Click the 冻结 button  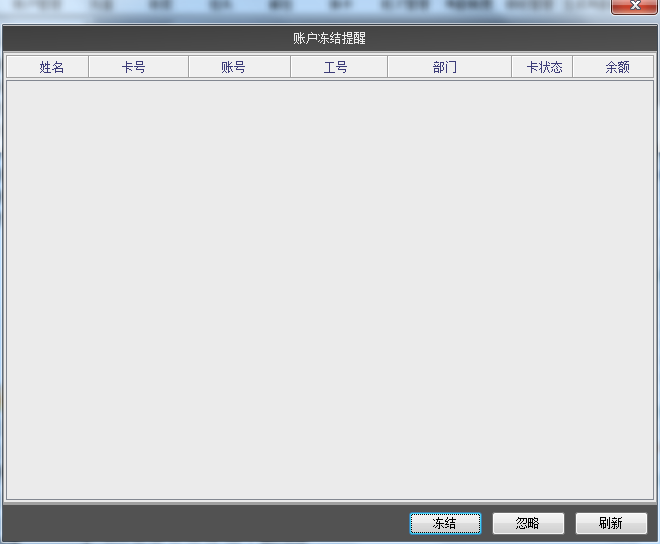click(x=445, y=523)
